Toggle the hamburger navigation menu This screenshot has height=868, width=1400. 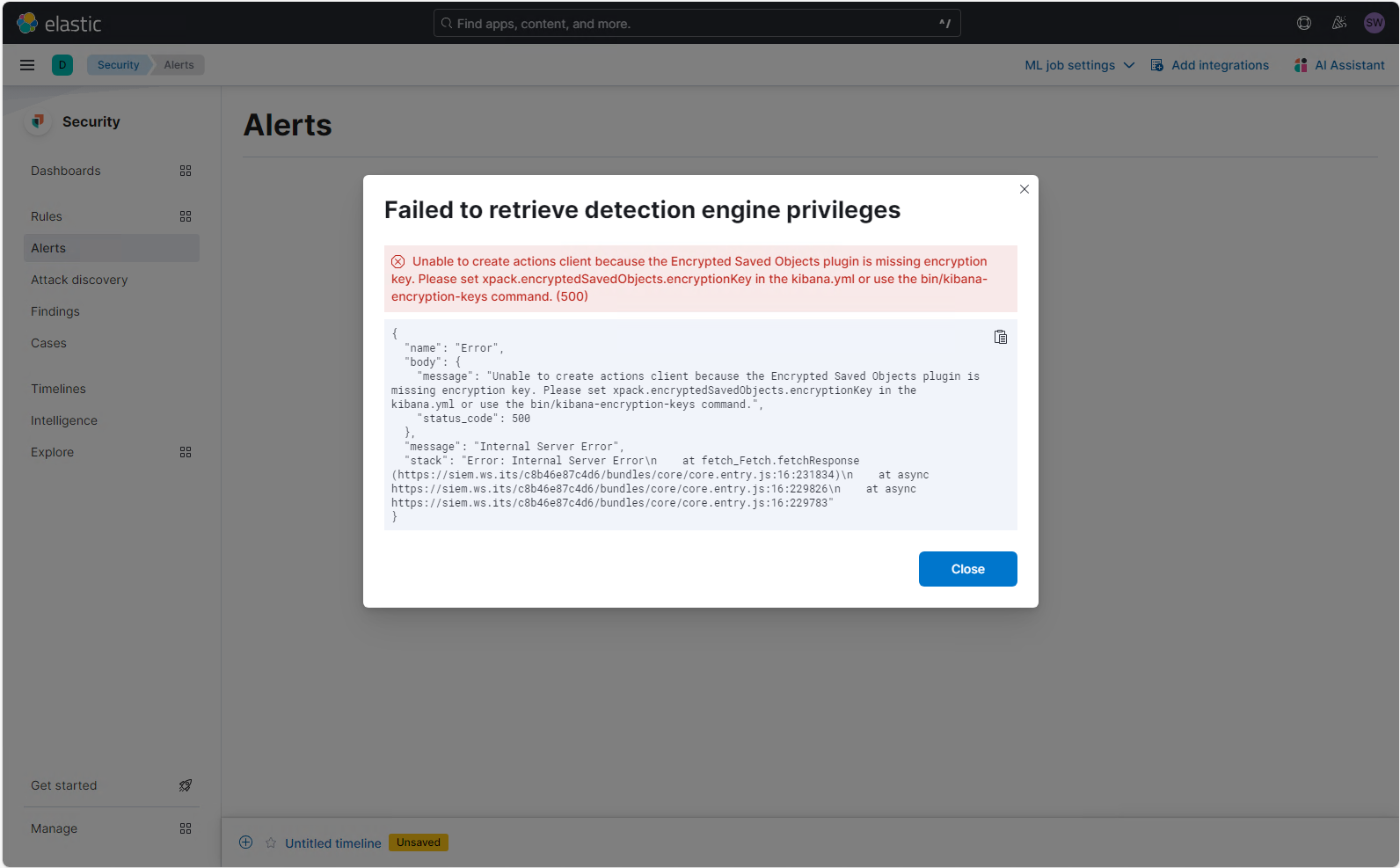(27, 65)
